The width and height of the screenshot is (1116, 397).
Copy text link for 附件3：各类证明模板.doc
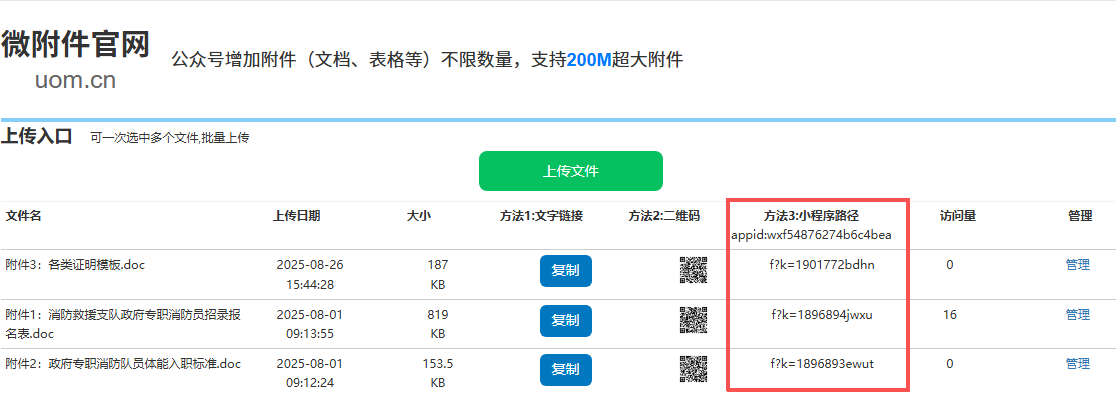pos(565,270)
